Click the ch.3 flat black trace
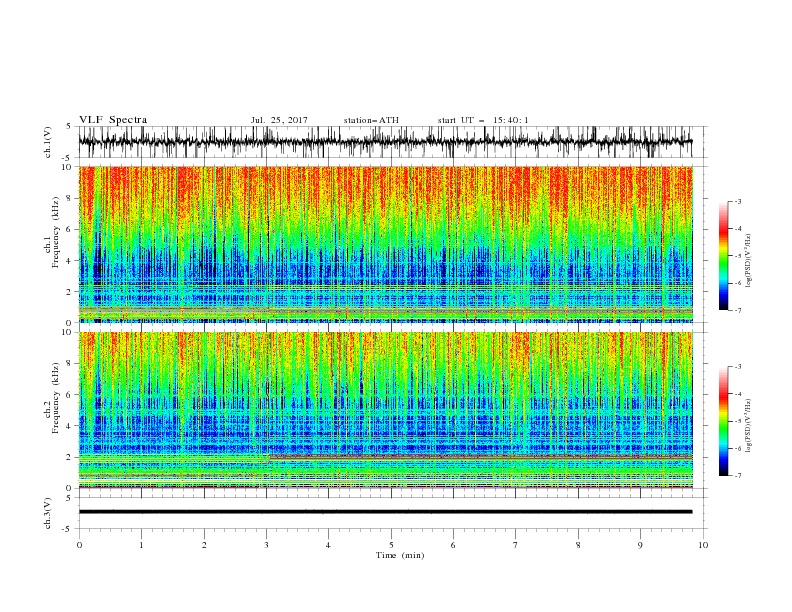The height and width of the screenshot is (612, 792). (385, 512)
